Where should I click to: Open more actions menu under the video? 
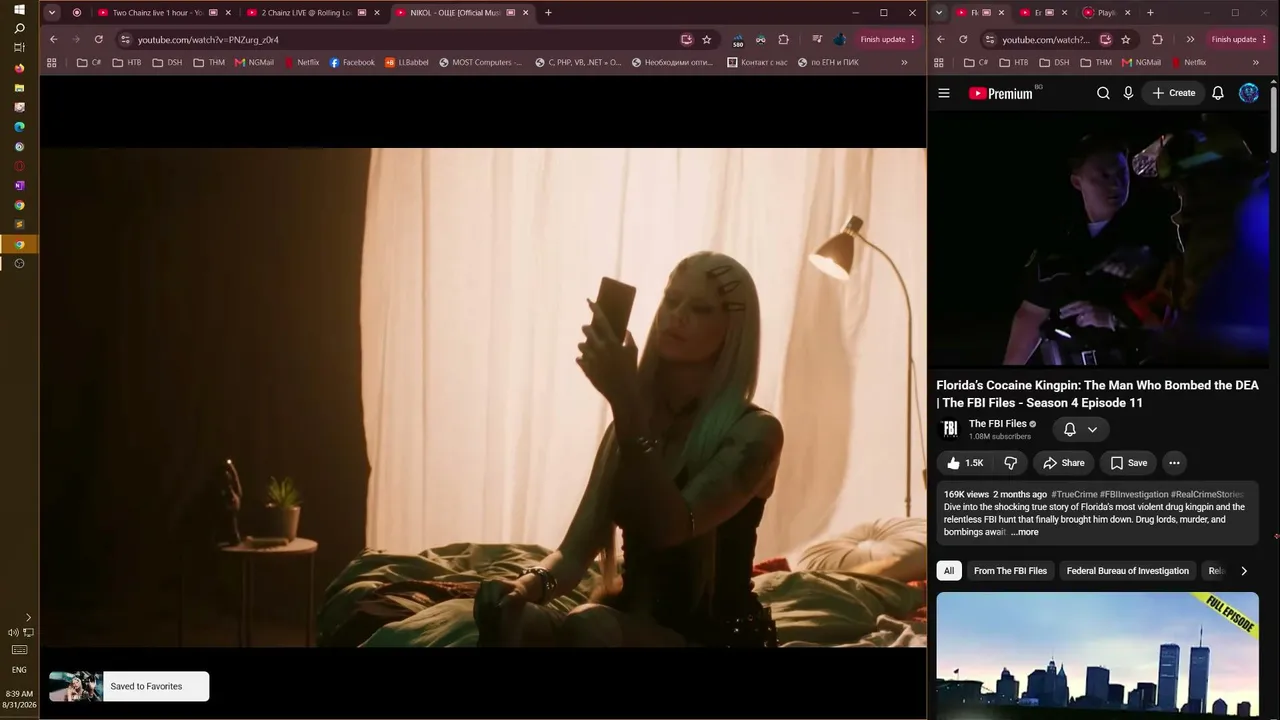[x=1174, y=463]
